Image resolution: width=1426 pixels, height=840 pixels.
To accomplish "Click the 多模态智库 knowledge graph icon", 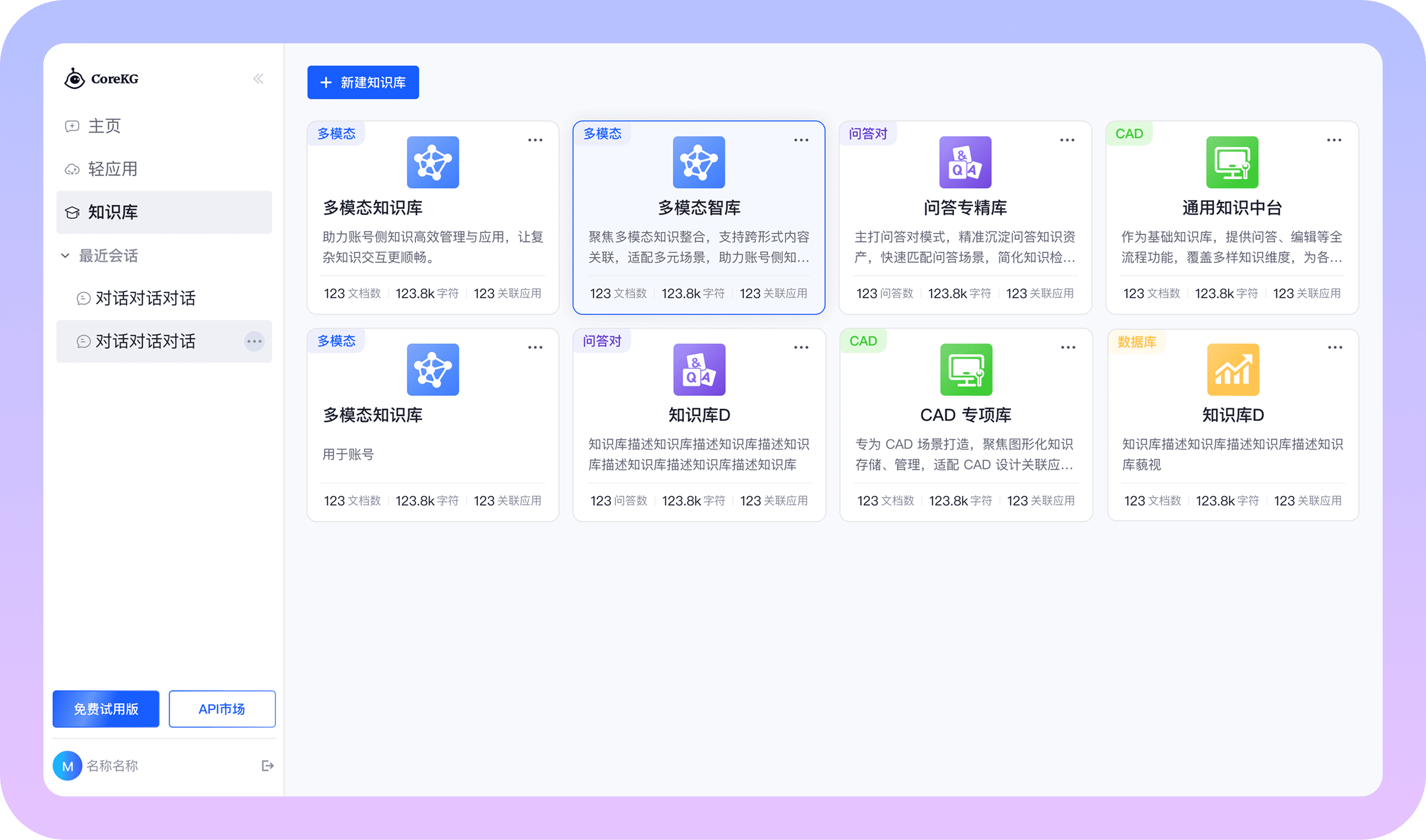I will pyautogui.click(x=698, y=162).
